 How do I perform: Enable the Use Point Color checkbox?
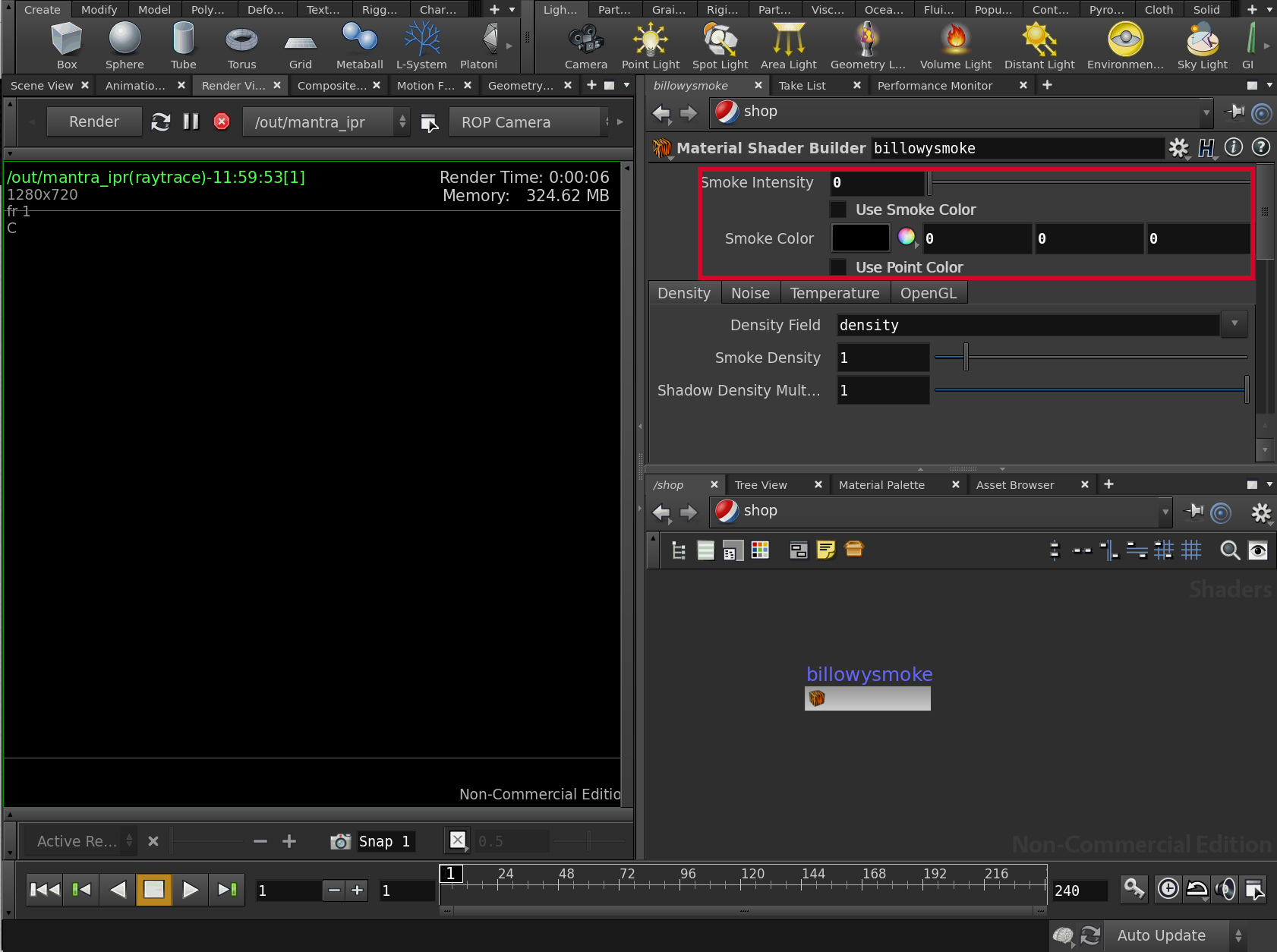pyautogui.click(x=838, y=267)
